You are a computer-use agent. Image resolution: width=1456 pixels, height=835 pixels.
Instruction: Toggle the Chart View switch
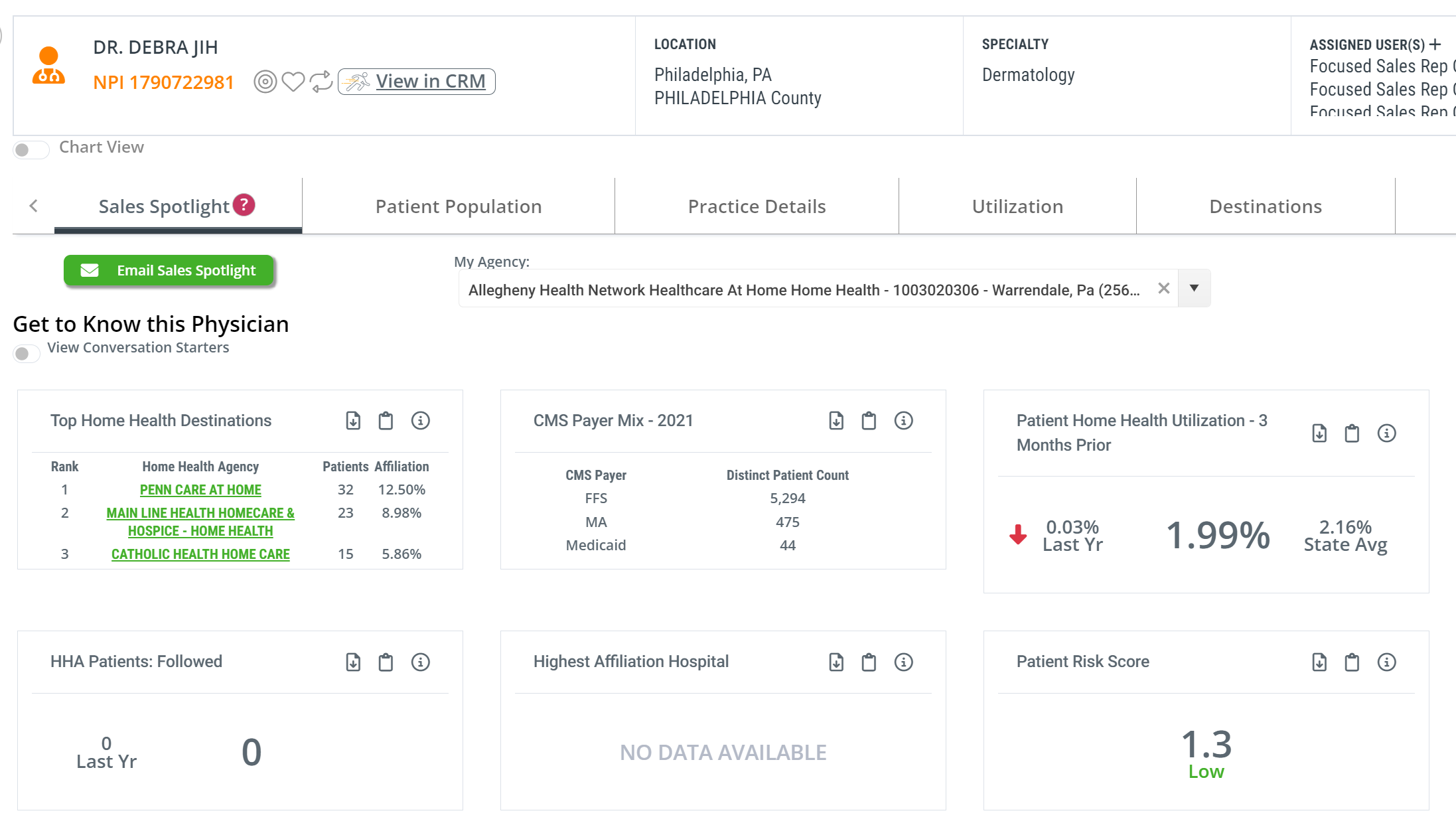coord(31,149)
